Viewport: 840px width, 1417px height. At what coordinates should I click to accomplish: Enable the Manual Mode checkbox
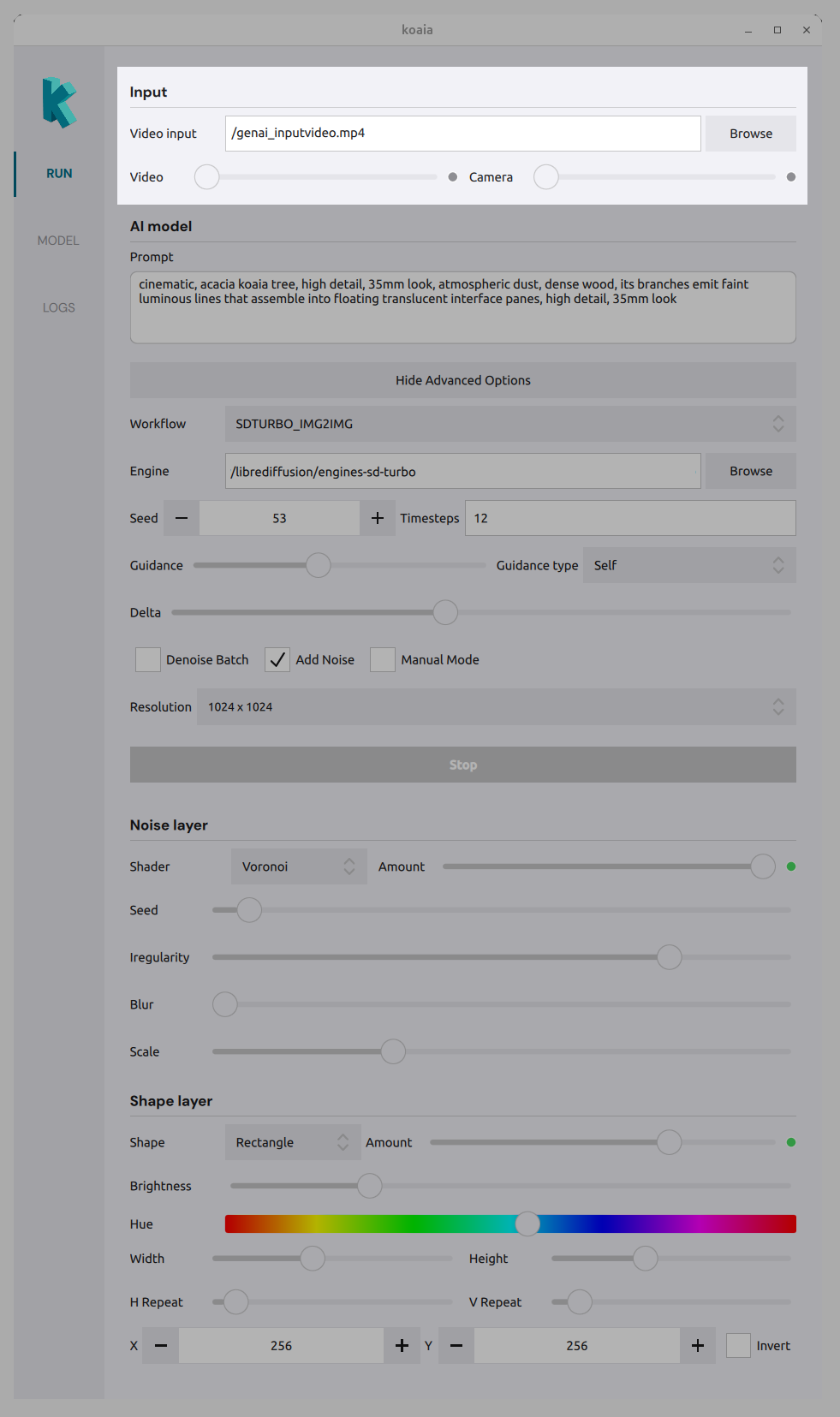click(x=383, y=660)
